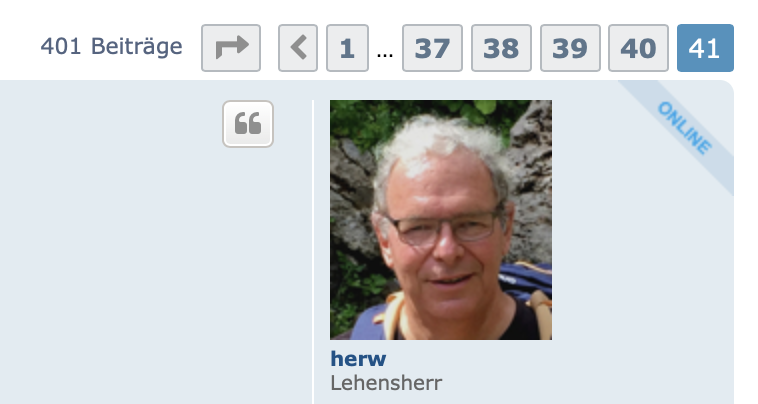This screenshot has height=404, width=758.
Task: Switch to page 40
Action: pyautogui.click(x=638, y=48)
